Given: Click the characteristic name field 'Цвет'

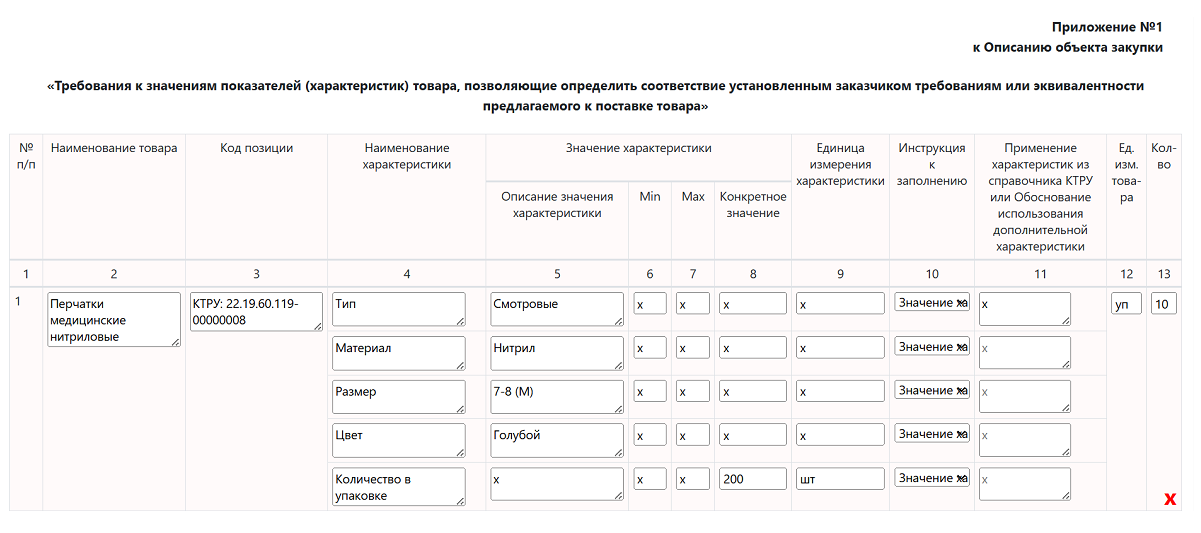Looking at the screenshot, I should [x=399, y=440].
